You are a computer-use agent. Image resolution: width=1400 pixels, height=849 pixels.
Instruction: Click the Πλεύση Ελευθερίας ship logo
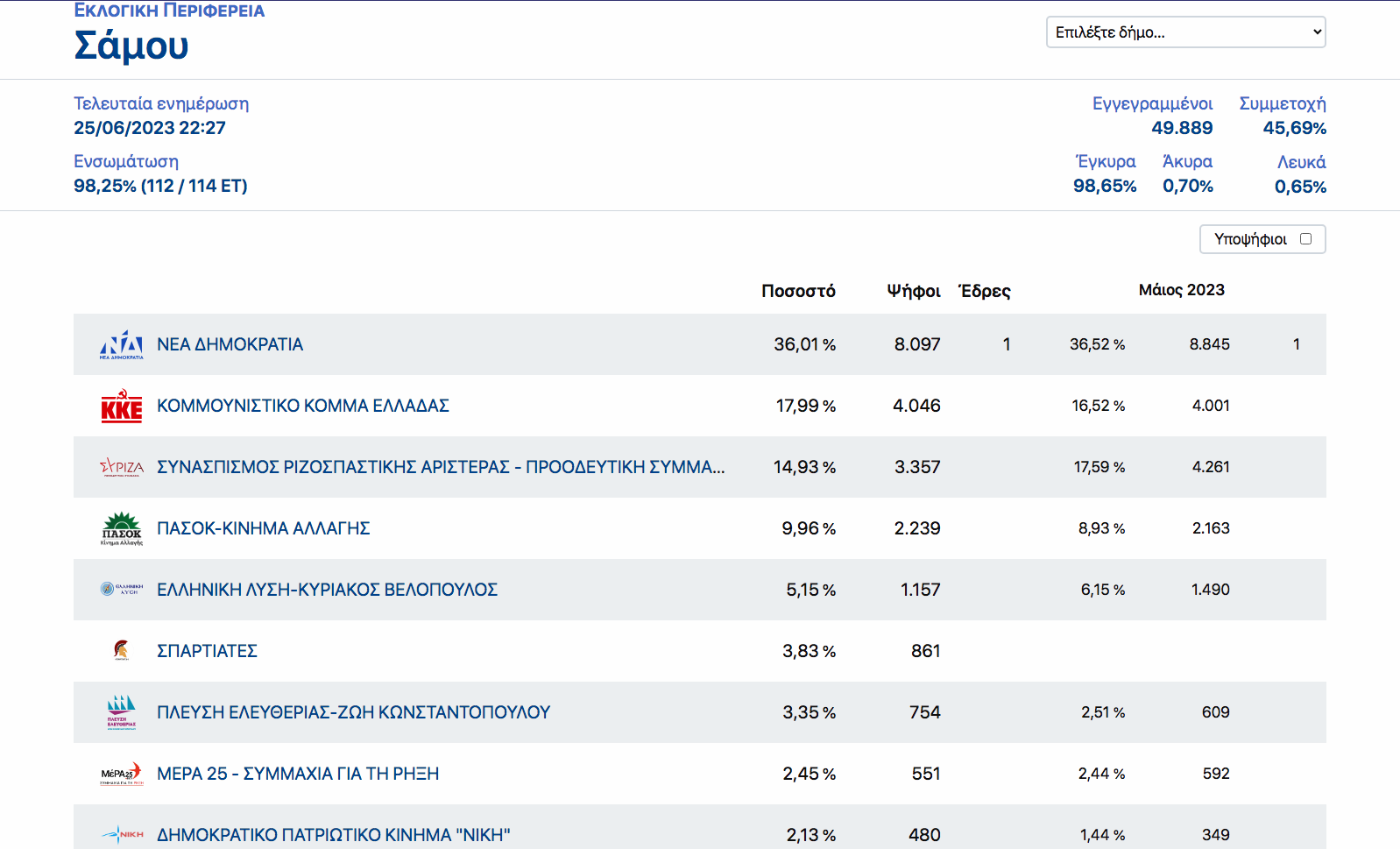pos(122,712)
